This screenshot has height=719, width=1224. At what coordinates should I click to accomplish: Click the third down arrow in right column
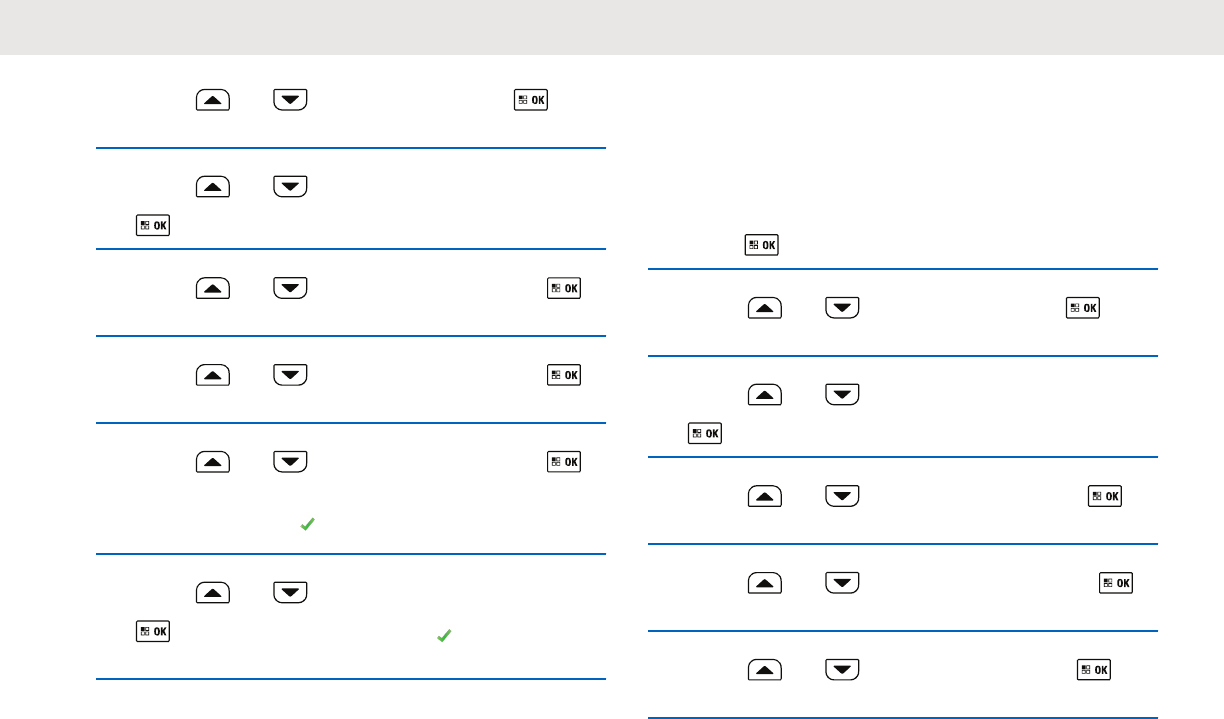842,496
